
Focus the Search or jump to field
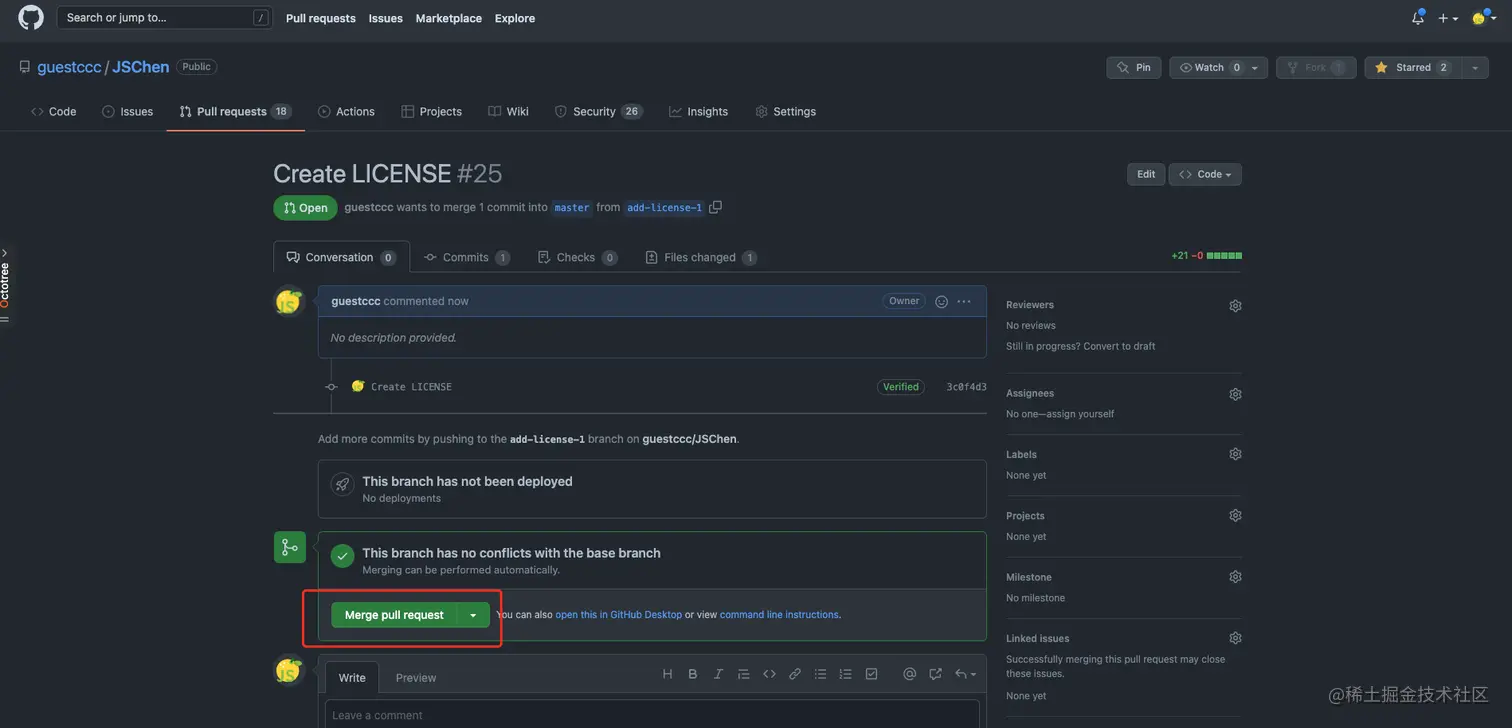tap(164, 17)
